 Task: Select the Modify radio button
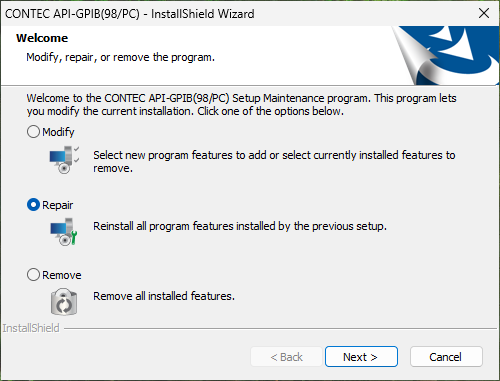(33, 132)
